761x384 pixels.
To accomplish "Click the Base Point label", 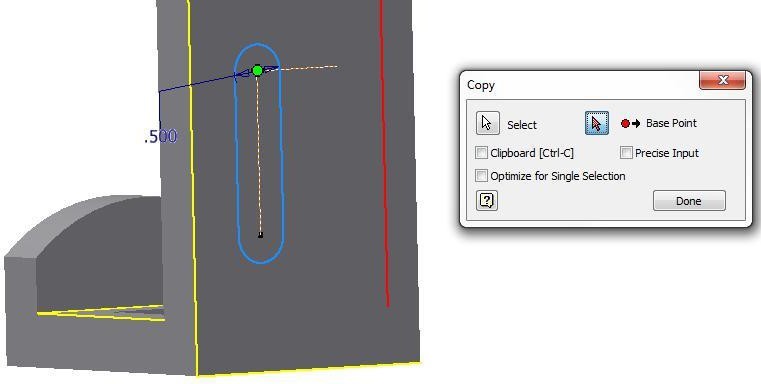I will coord(671,123).
